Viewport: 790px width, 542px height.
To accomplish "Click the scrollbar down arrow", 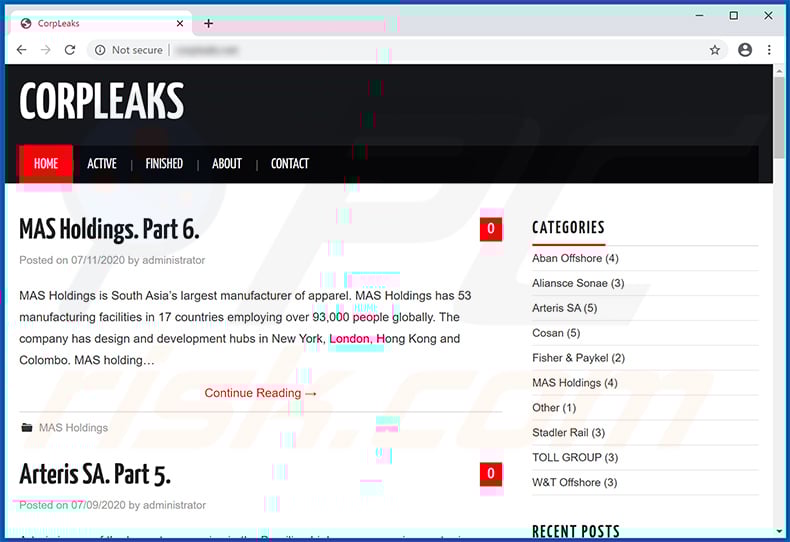I will point(779,531).
